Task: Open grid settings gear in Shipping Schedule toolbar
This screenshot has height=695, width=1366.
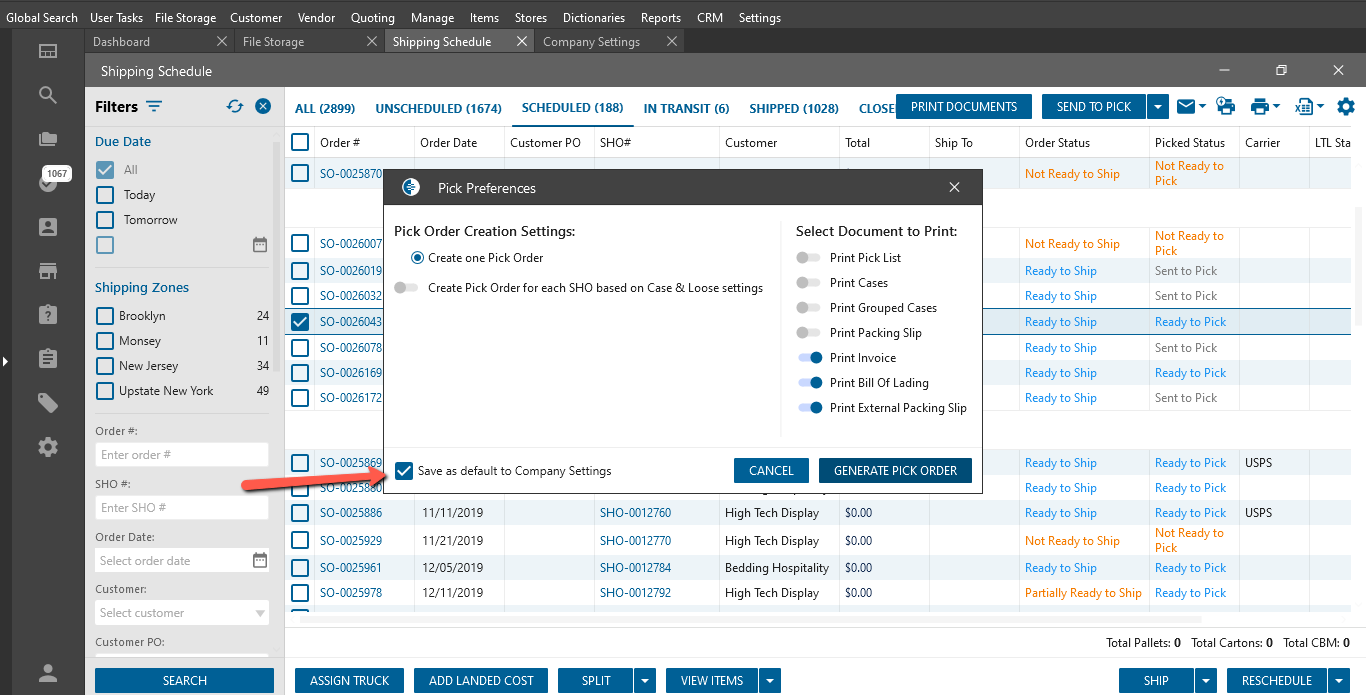Action: (1346, 107)
